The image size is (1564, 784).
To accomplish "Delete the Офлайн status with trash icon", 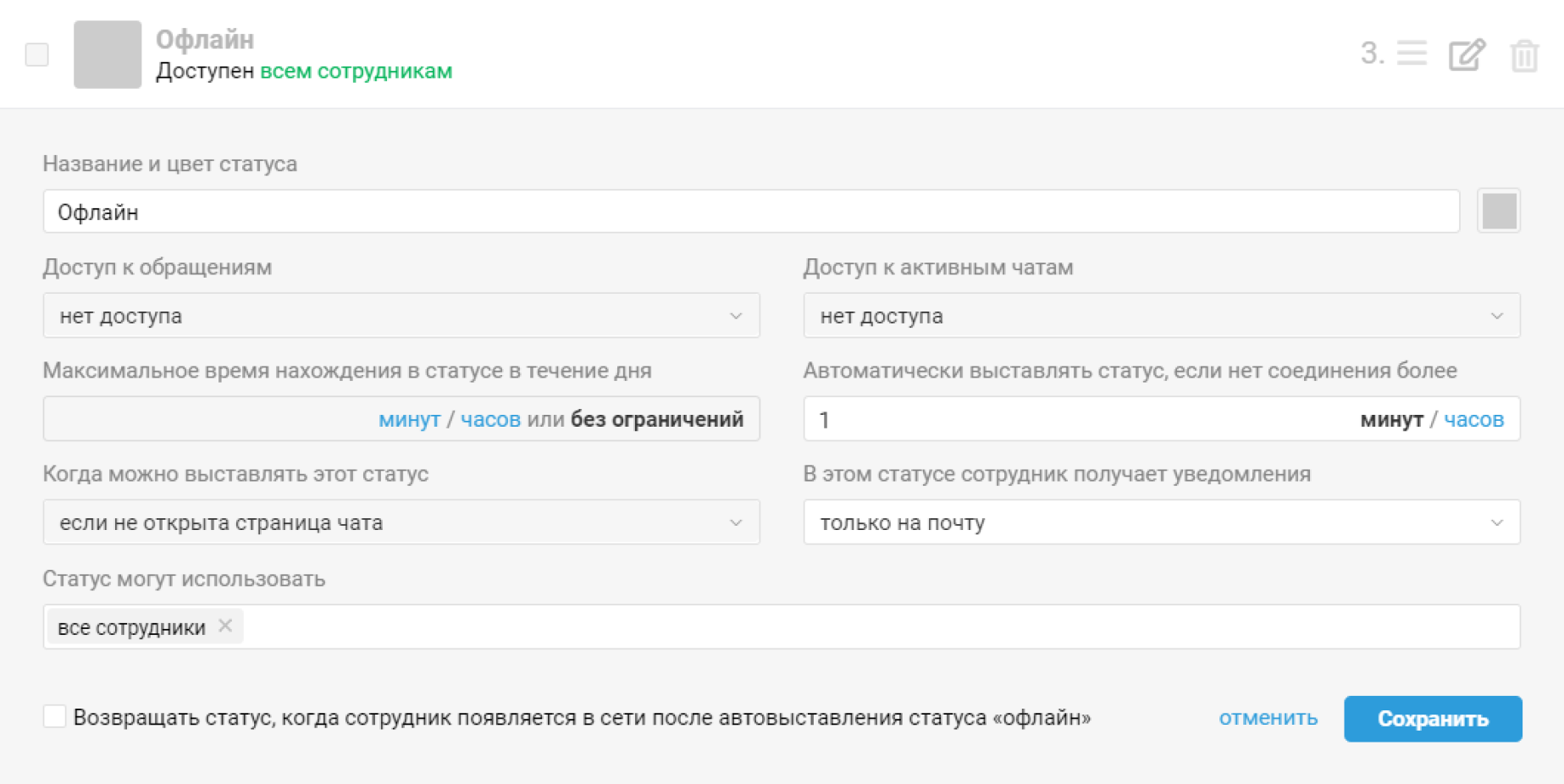I will [x=1524, y=56].
